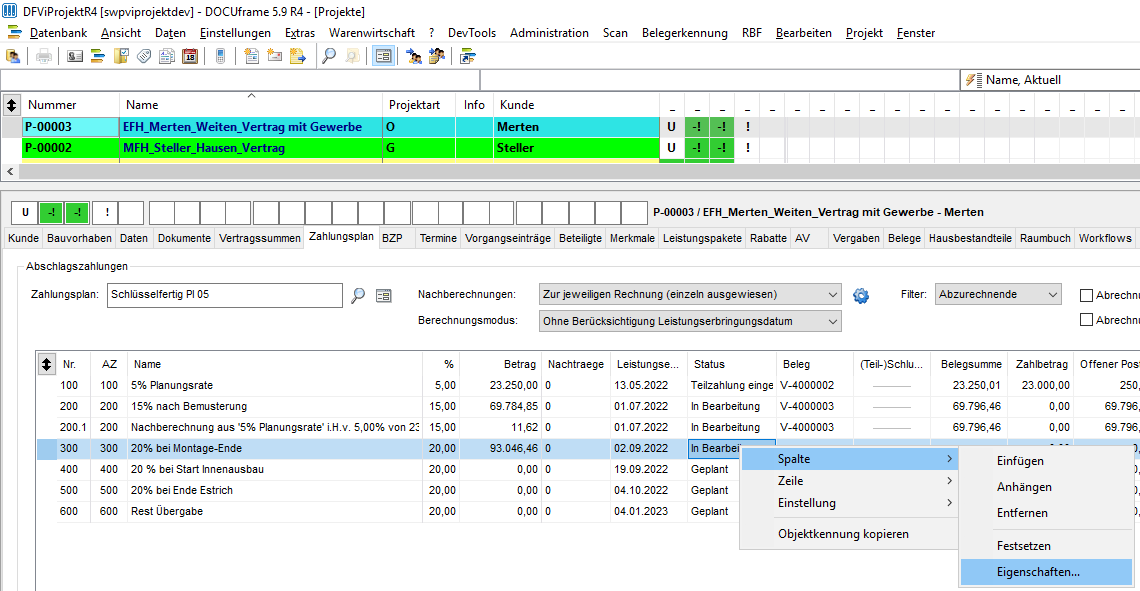Click the single user with arrow toolbar icon
1140x591 pixels.
414,56
